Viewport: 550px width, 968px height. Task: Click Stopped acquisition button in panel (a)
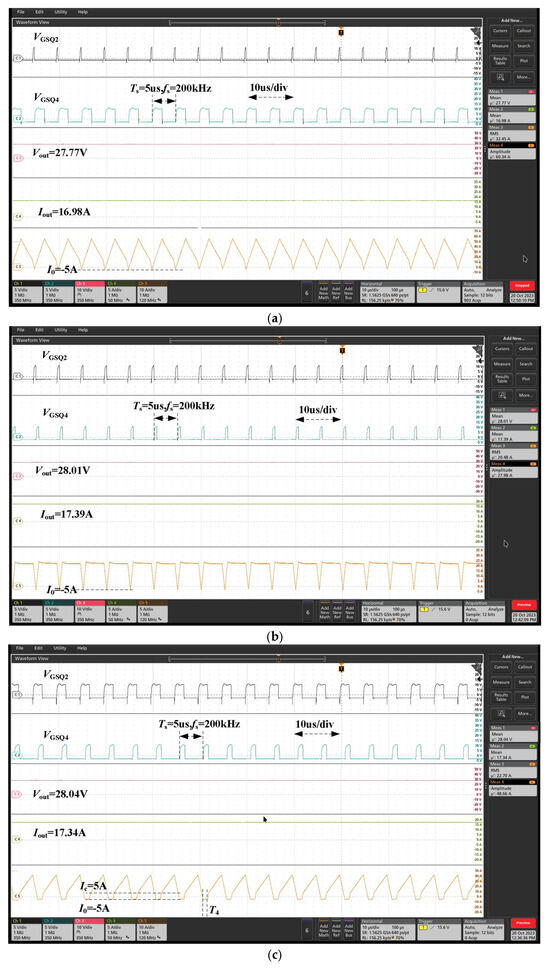[x=522, y=286]
